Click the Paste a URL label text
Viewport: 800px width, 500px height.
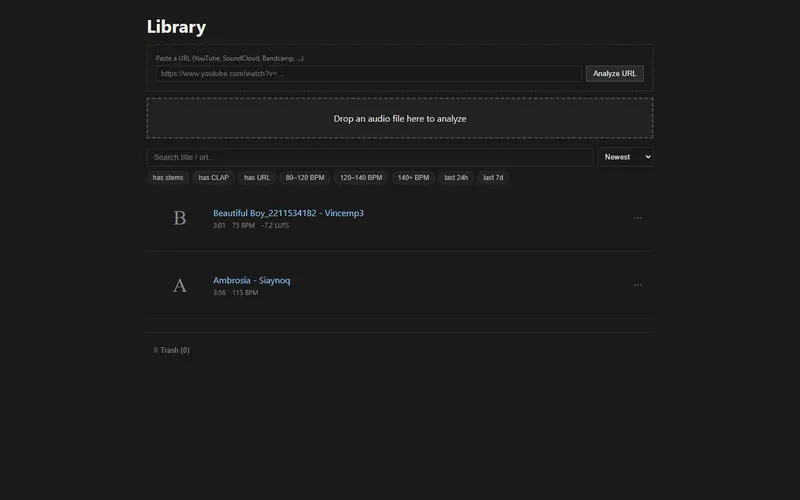click(230, 58)
